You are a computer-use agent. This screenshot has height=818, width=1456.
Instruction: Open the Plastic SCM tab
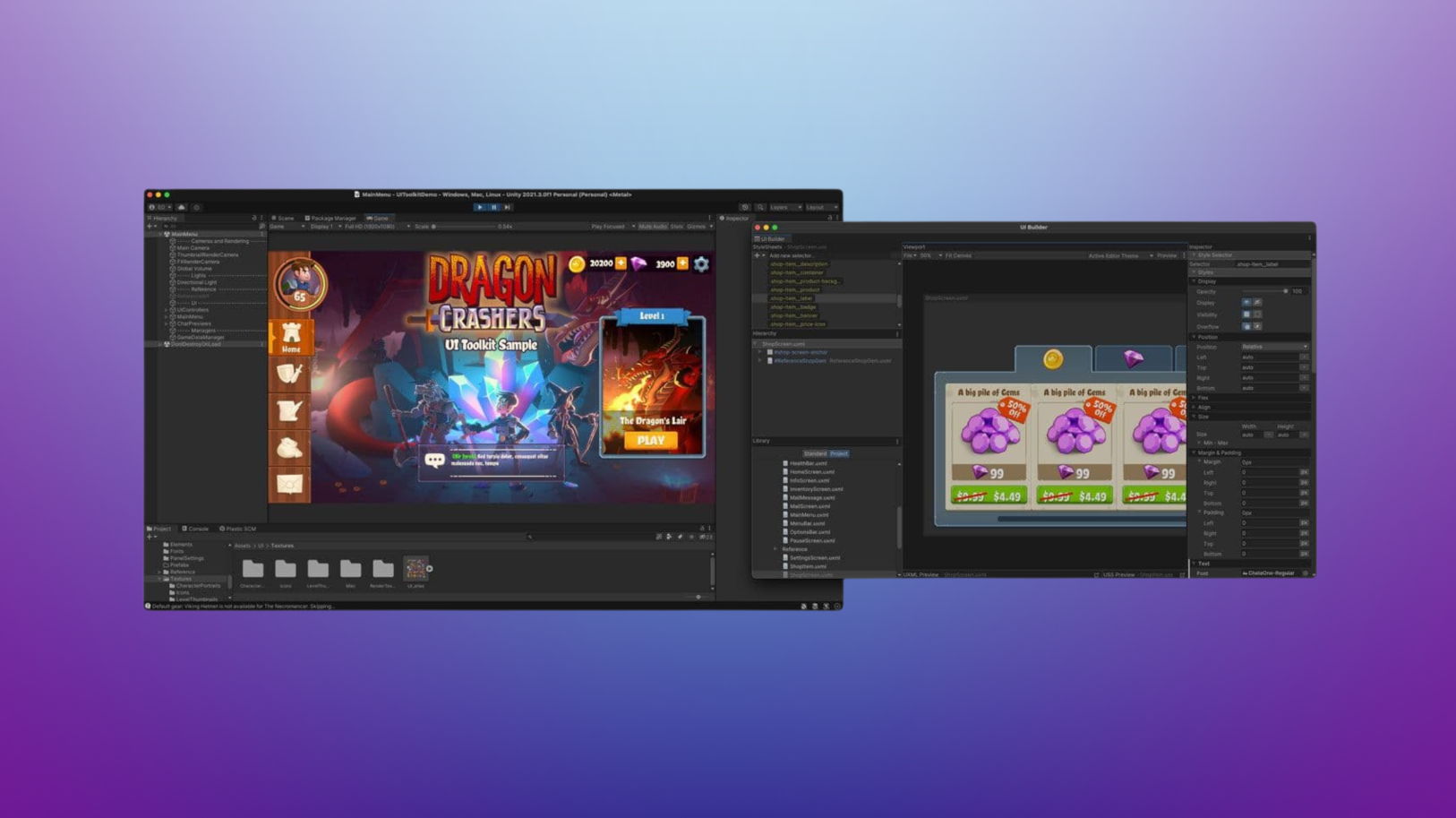coord(238,529)
